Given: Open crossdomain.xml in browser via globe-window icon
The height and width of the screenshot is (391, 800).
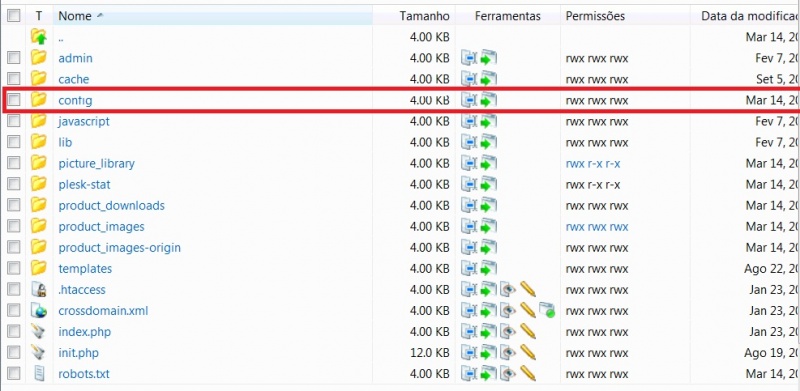Looking at the screenshot, I should pyautogui.click(x=547, y=310).
